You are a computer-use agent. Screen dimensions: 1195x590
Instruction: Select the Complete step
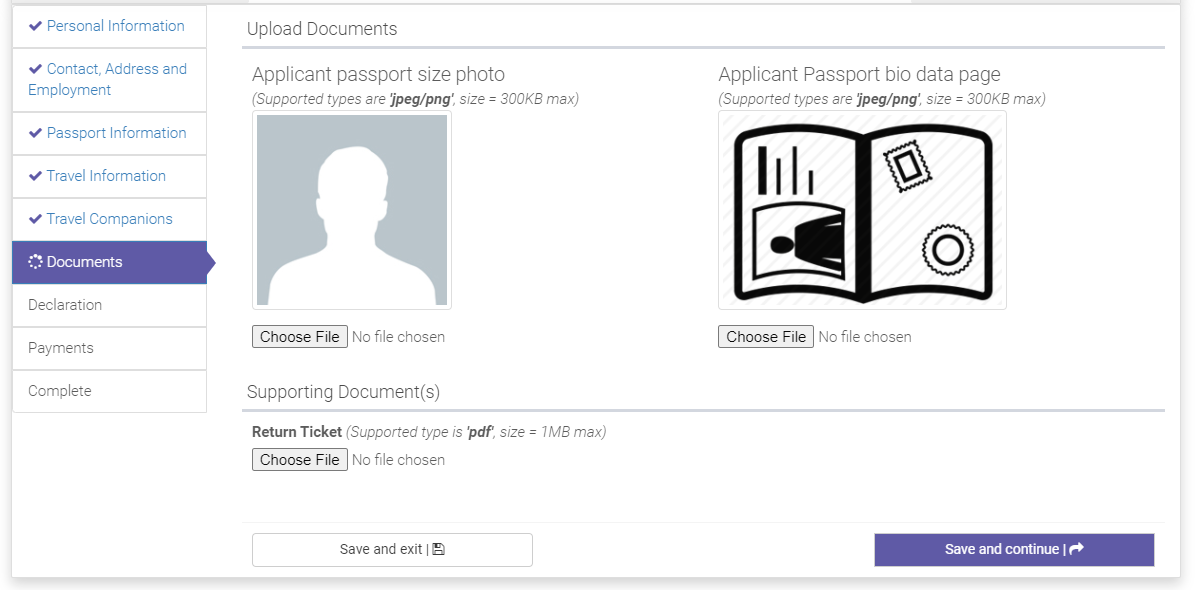[x=109, y=391]
